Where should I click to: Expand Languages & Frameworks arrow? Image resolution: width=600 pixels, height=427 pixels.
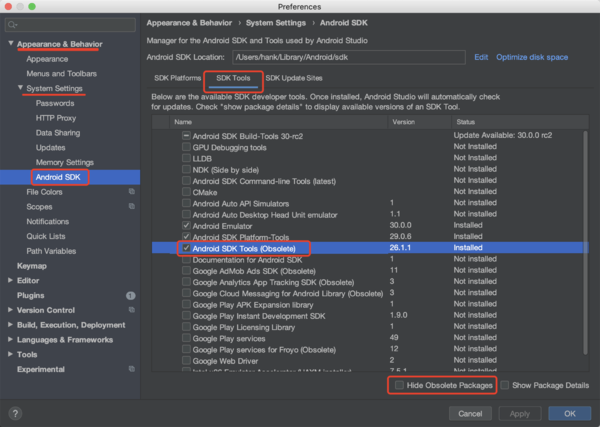[x=10, y=339]
